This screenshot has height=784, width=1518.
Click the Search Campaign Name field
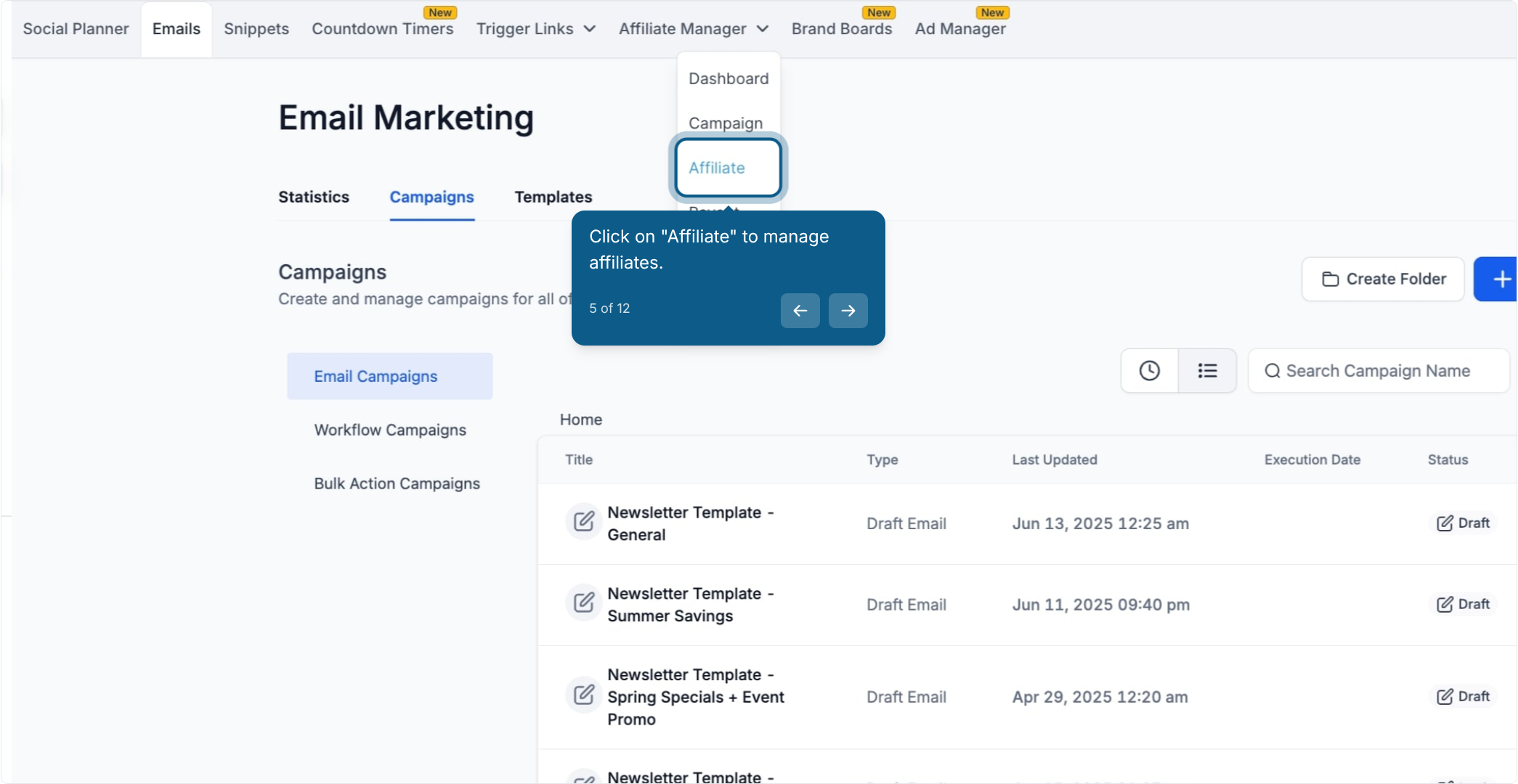click(x=1379, y=371)
